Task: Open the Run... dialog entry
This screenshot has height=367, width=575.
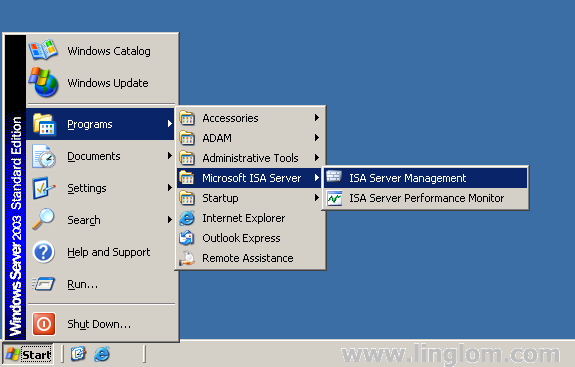Action: click(100, 284)
